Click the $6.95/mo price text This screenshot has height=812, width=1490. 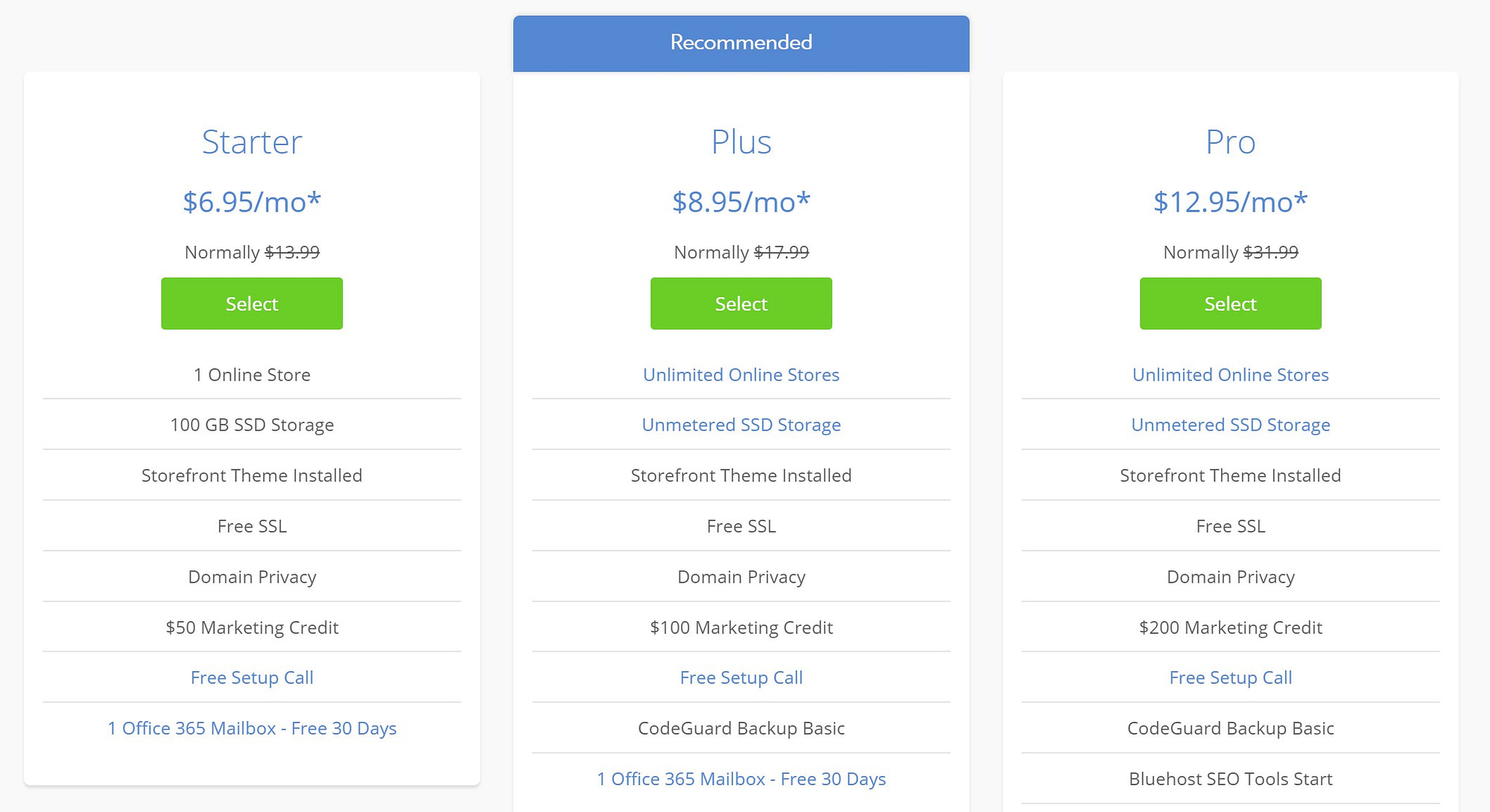[252, 201]
